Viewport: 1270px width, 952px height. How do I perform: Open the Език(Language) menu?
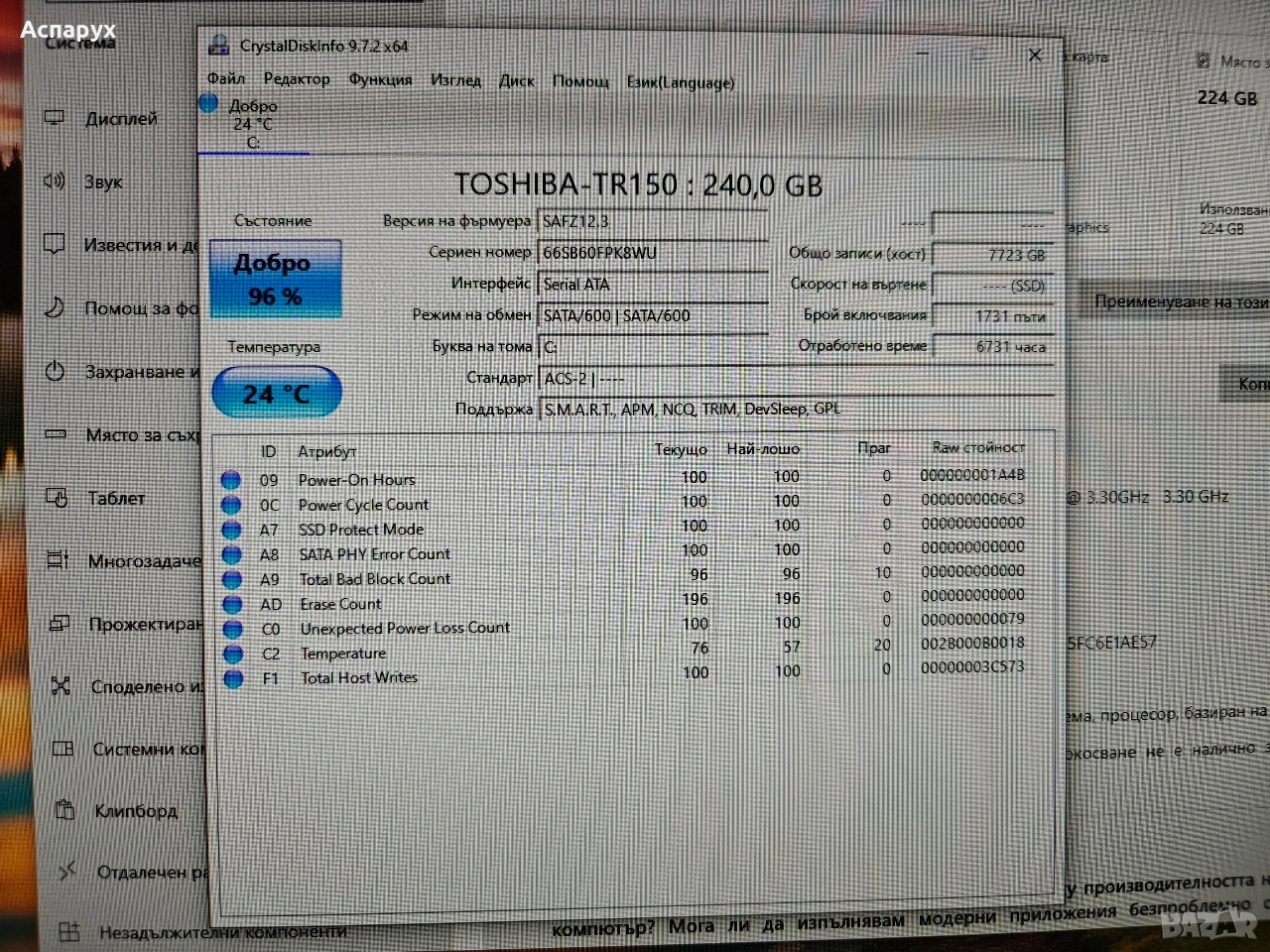coord(681,82)
